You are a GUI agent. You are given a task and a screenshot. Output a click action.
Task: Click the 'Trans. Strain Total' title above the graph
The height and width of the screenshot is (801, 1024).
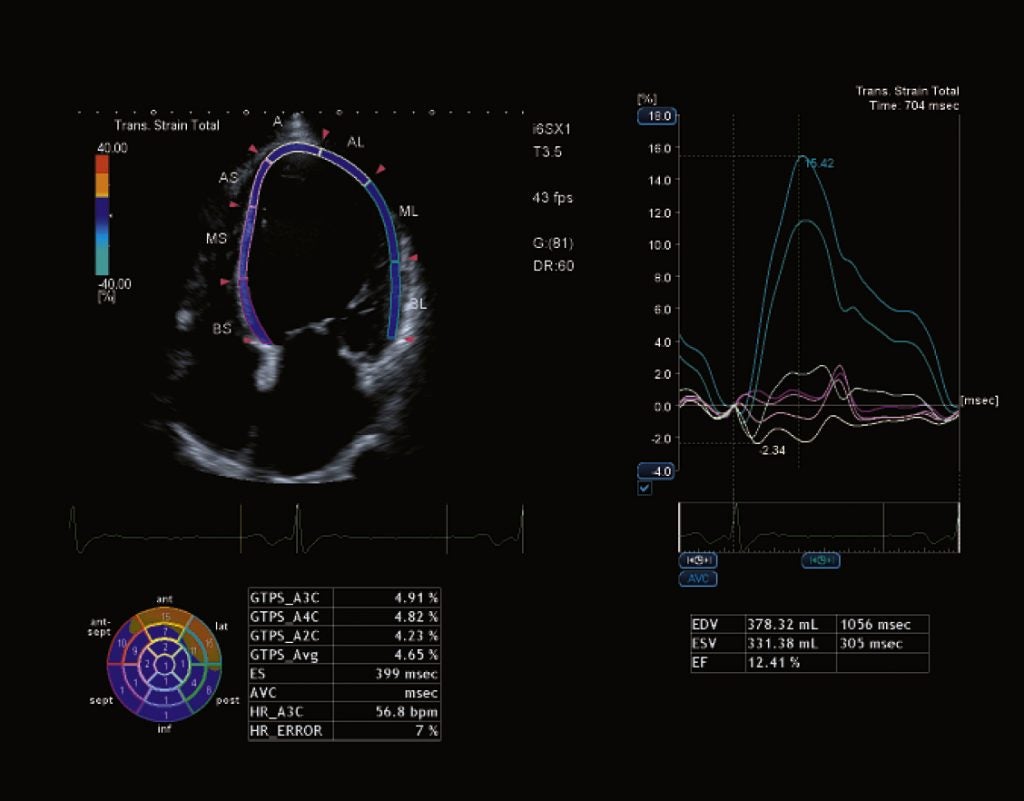[x=908, y=91]
